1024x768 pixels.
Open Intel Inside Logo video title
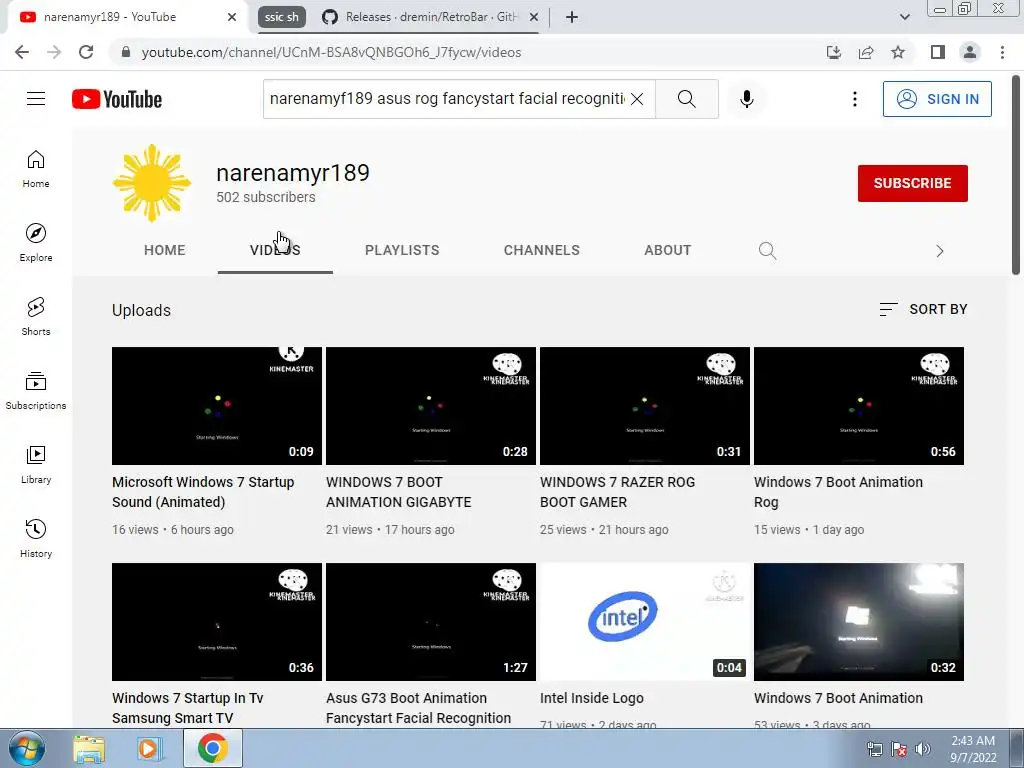point(592,698)
